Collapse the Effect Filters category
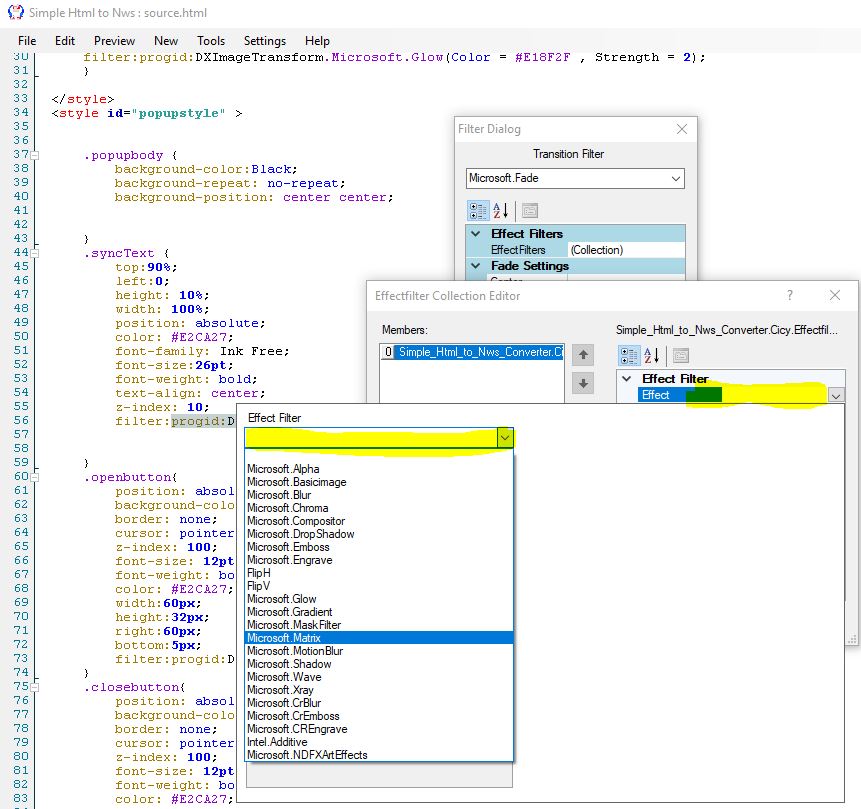861x809 pixels. click(476, 234)
